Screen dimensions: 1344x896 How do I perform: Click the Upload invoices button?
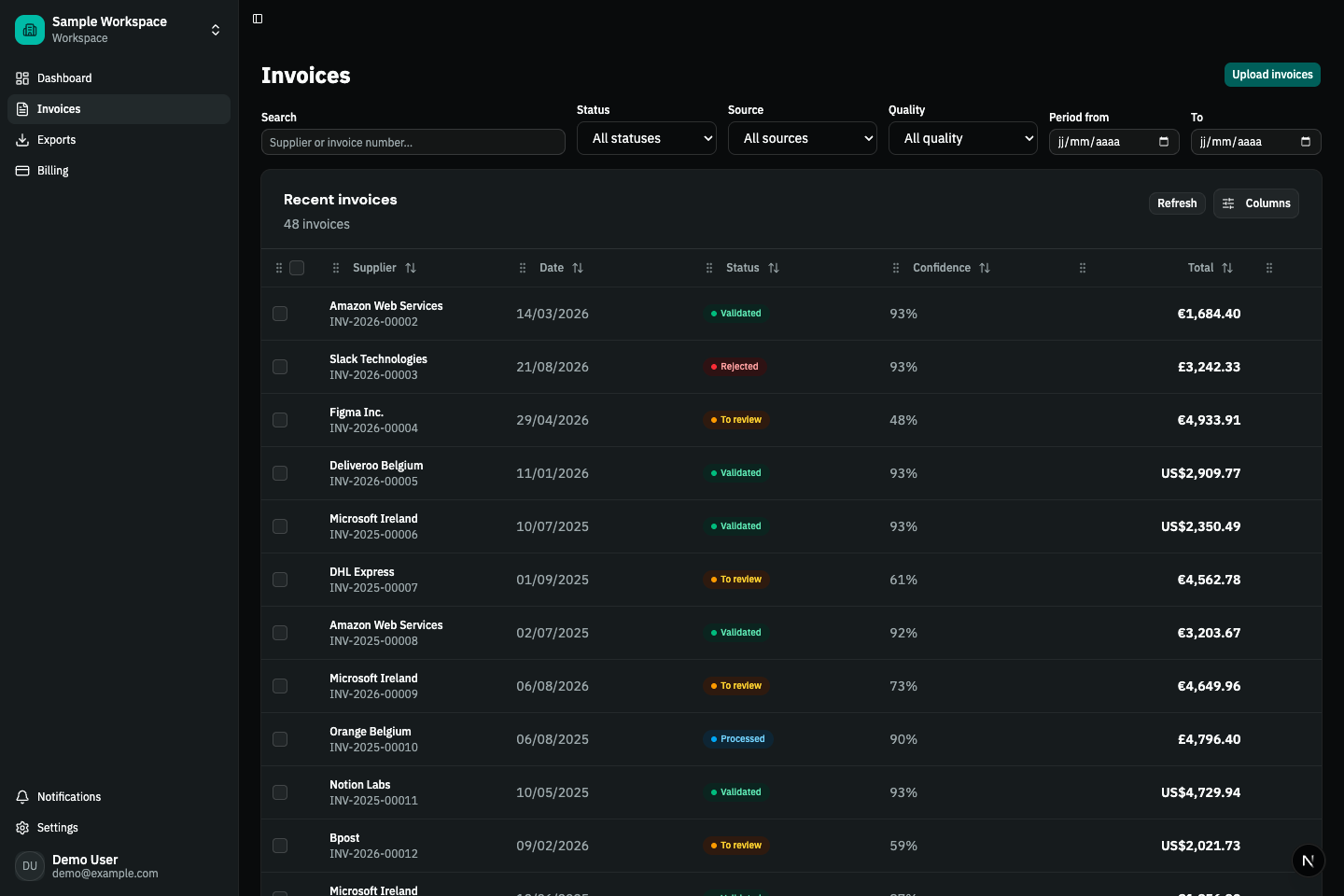coord(1272,75)
